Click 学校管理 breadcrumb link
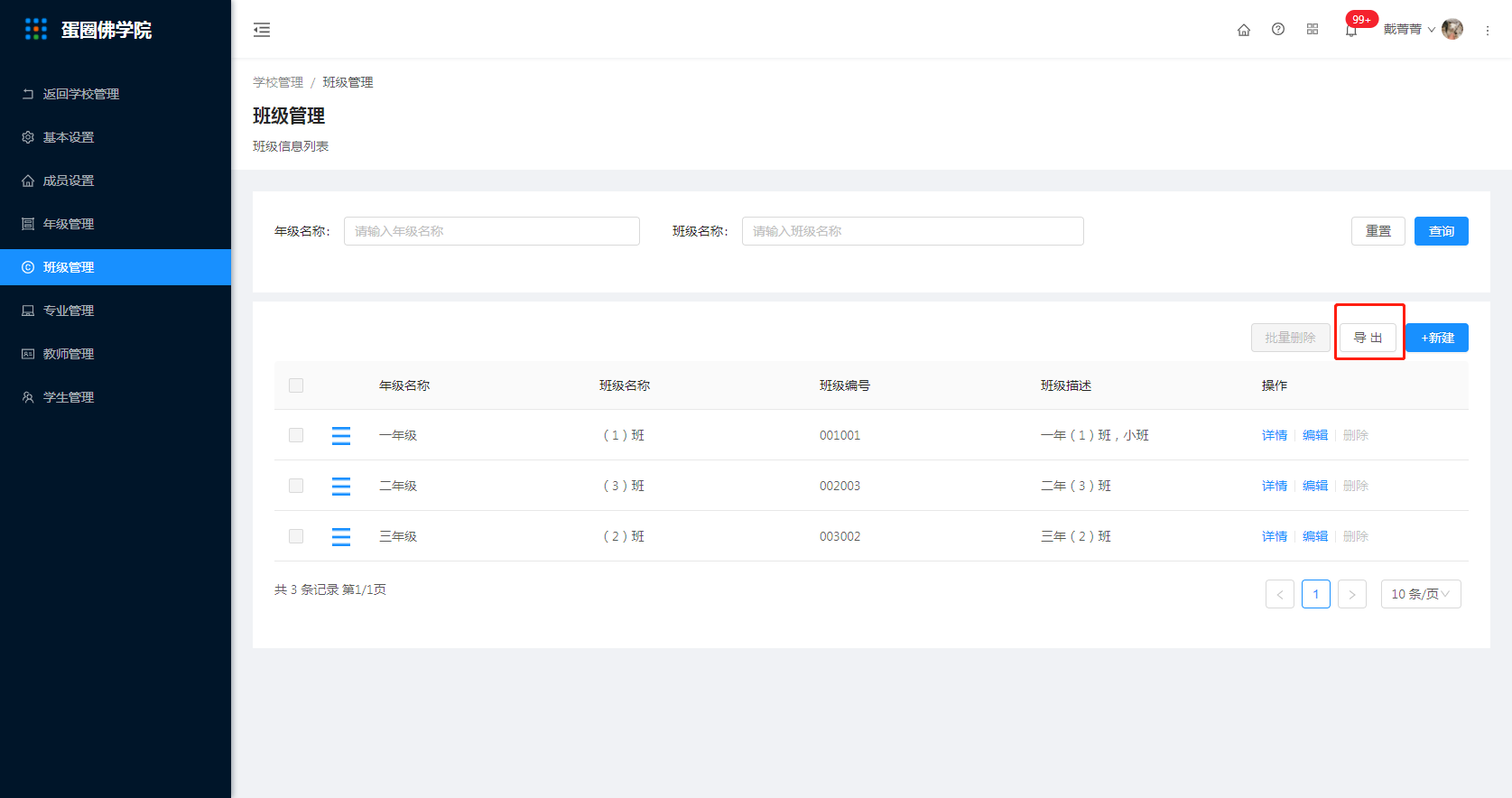Screen dimensions: 1512x798 tap(278, 82)
